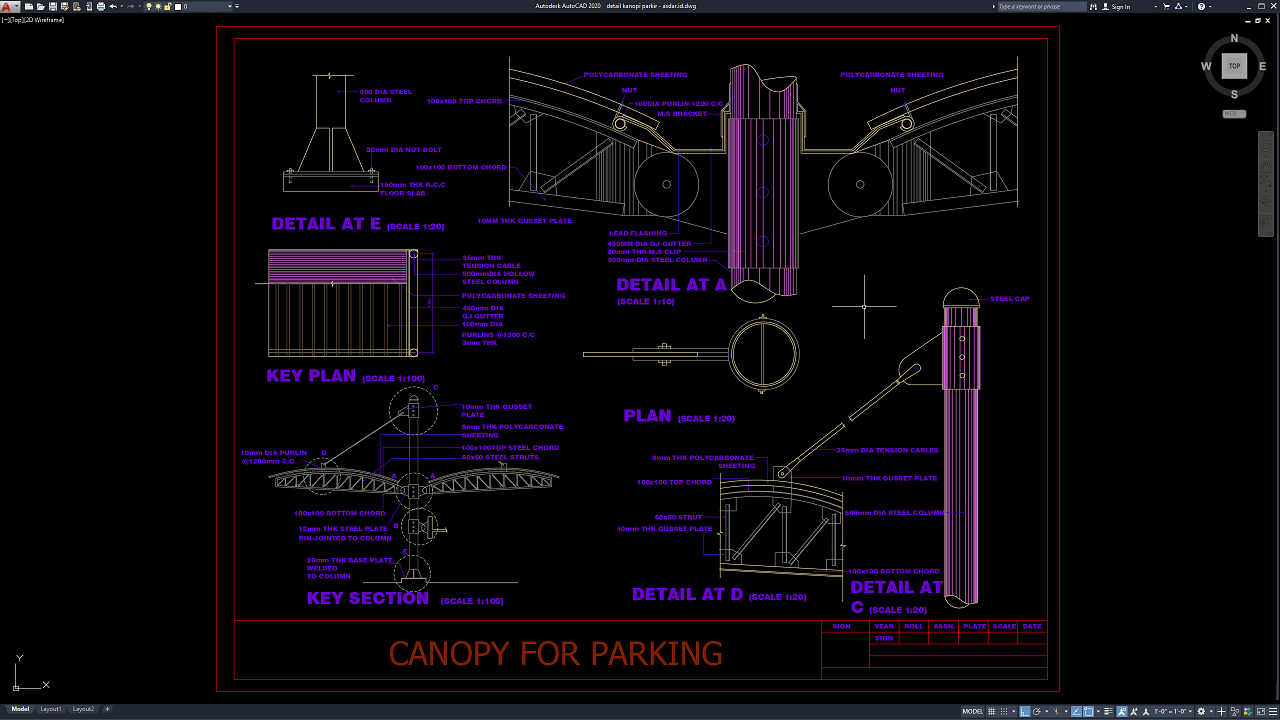Click the Isolate objects icon

point(1236,711)
